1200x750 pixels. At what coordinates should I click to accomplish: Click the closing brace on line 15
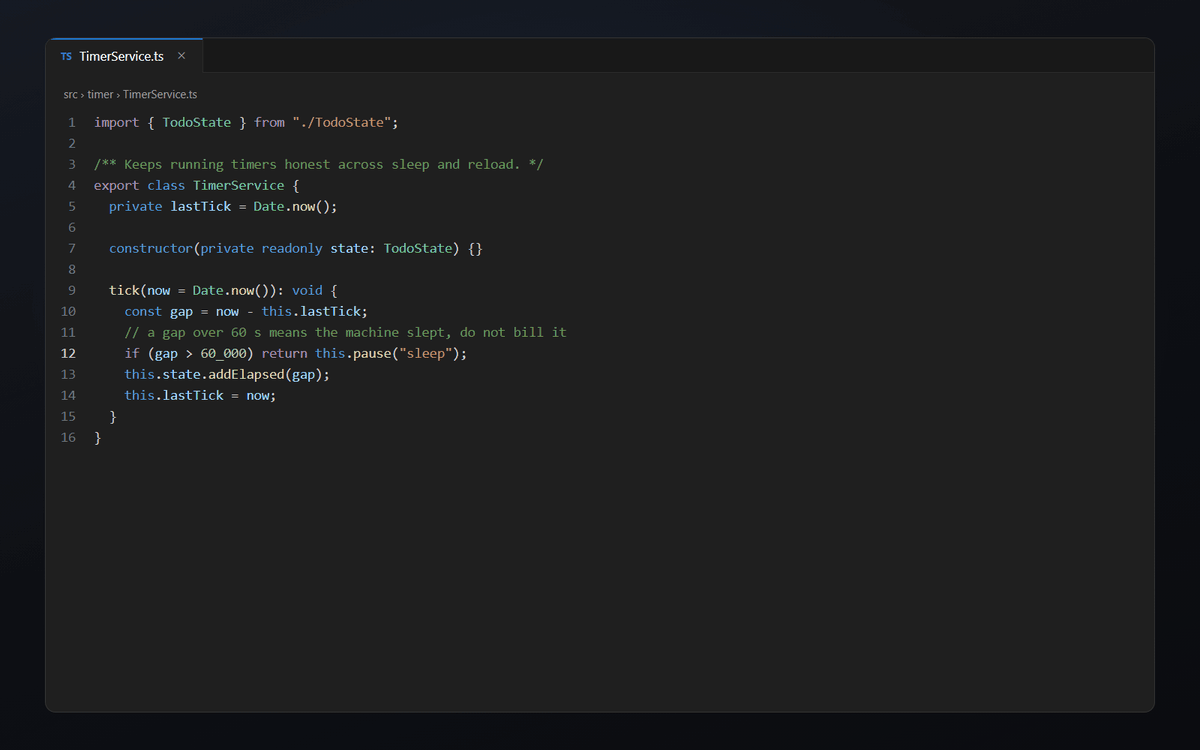point(113,416)
